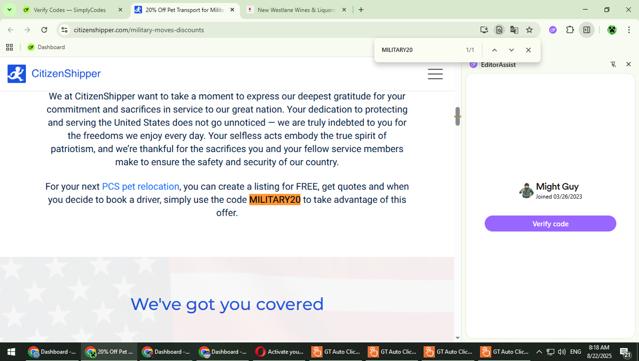Open the volume icon in system tray
The image size is (639, 361).
[562, 352]
